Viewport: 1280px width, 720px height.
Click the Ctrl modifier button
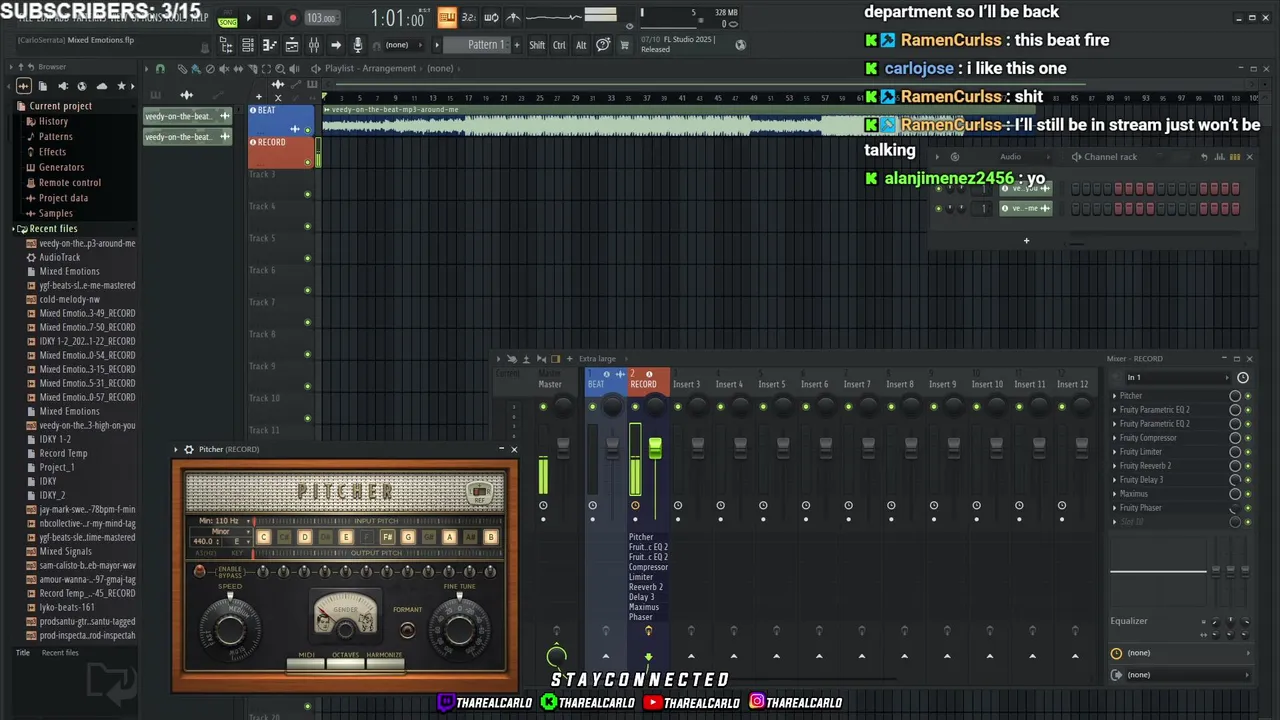(x=559, y=45)
